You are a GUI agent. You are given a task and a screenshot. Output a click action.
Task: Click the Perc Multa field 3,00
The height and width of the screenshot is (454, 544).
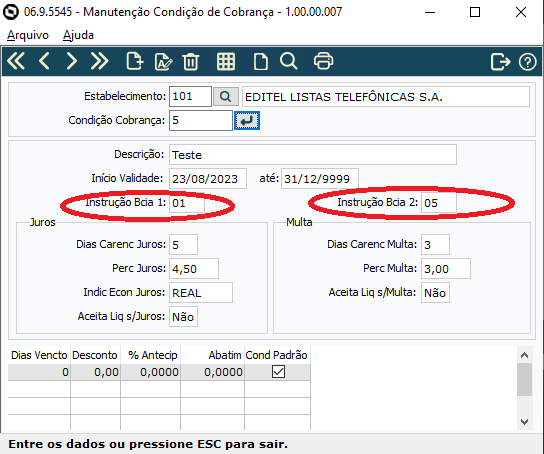[445, 268]
